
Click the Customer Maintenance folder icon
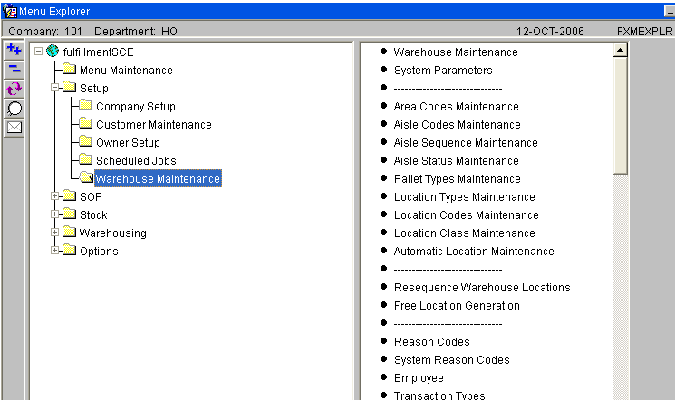[x=86, y=123]
